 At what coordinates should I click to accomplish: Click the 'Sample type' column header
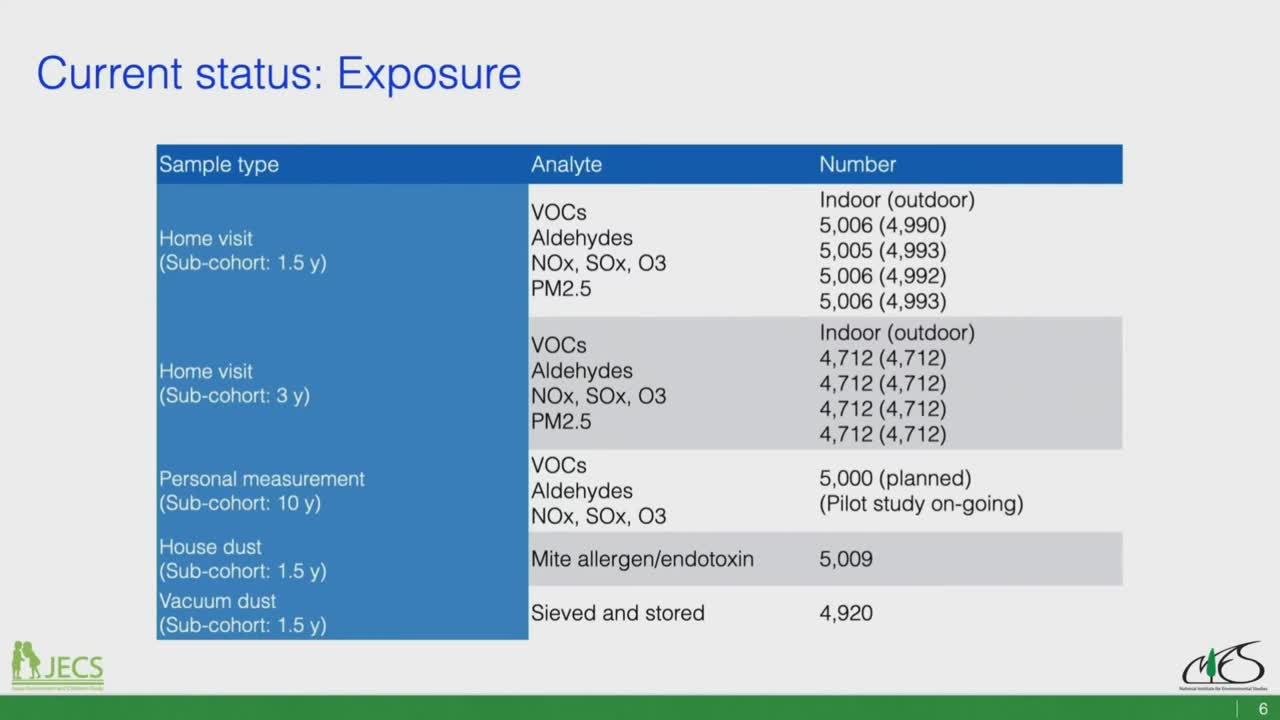(219, 165)
